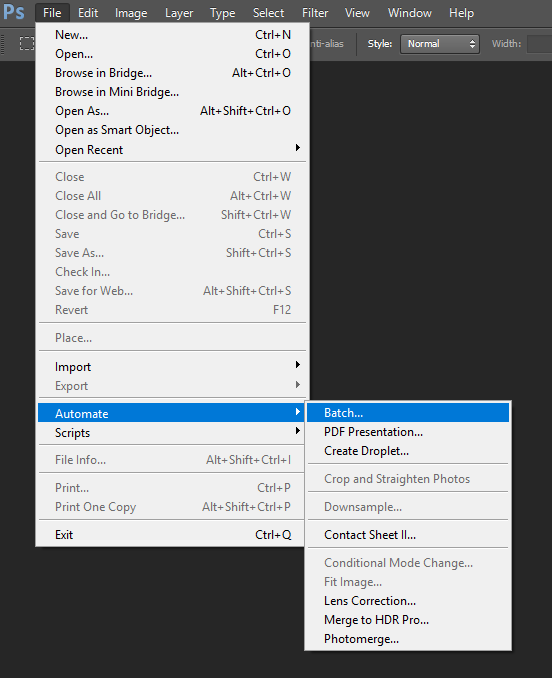Click the Close All entry

(x=172, y=195)
